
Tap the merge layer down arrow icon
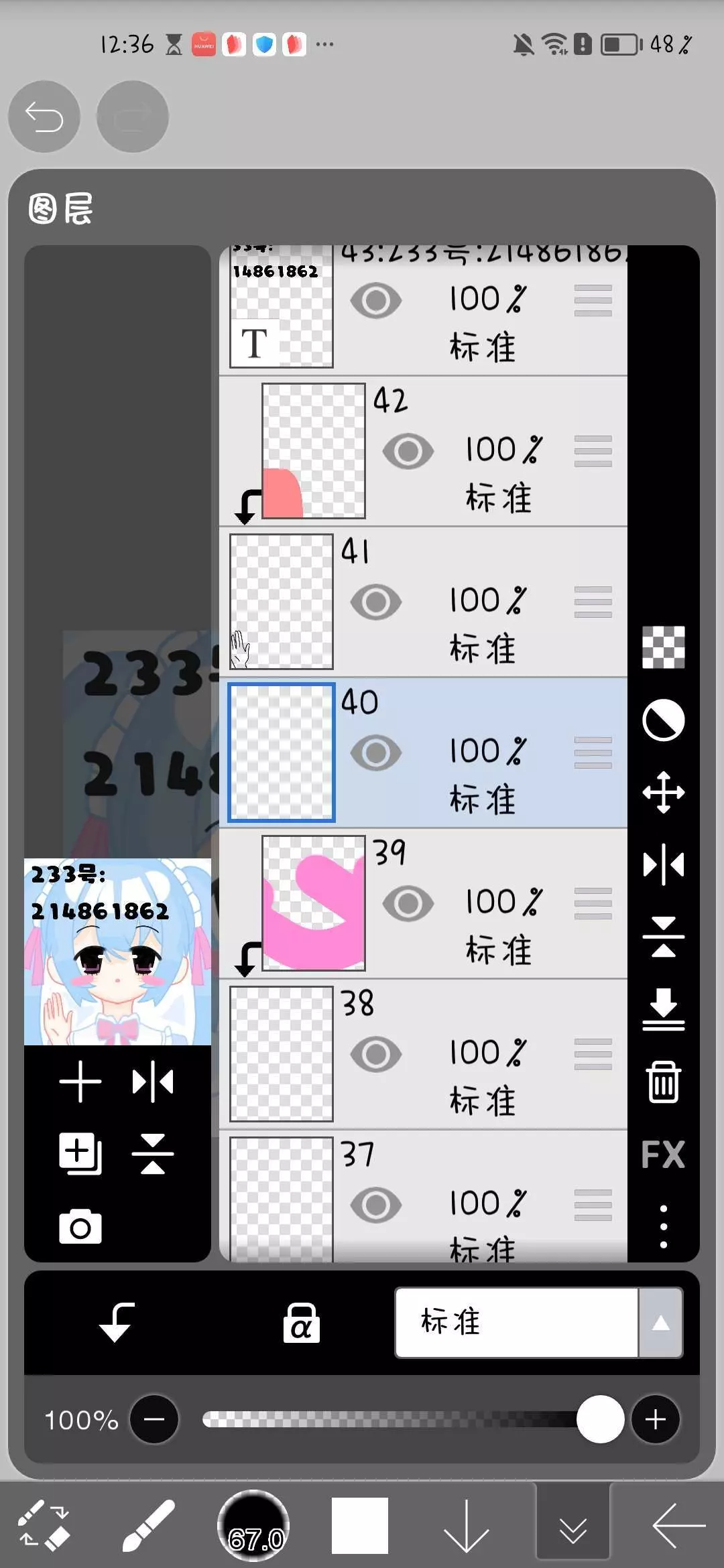663,1008
